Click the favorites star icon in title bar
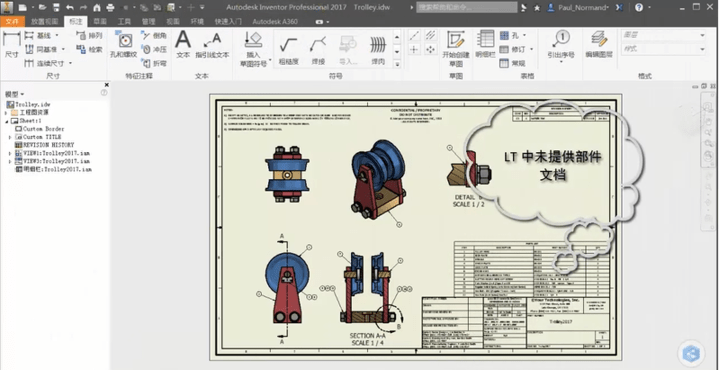The width and height of the screenshot is (719, 370). click(536, 8)
